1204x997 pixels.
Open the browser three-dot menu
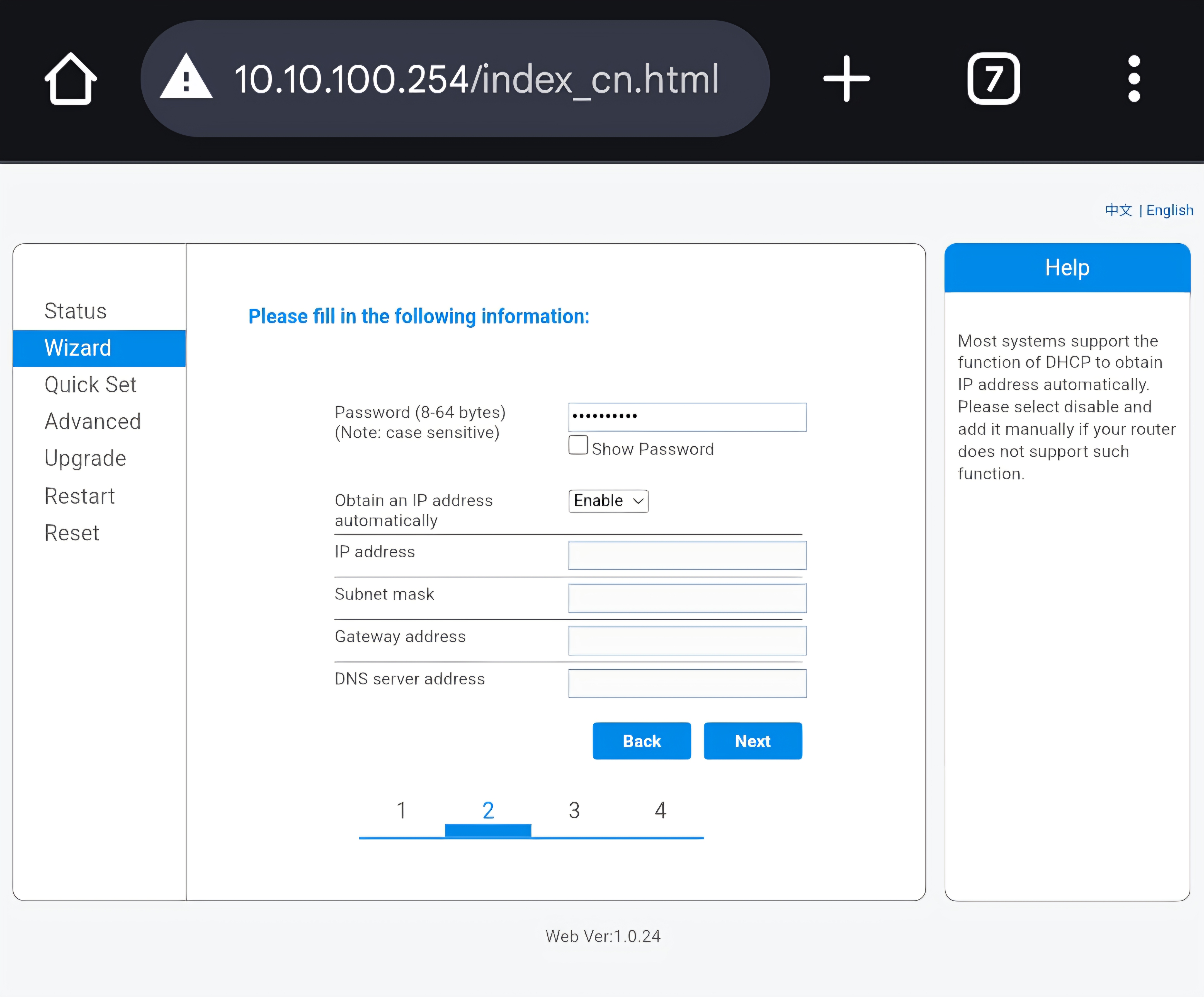pos(1133,79)
